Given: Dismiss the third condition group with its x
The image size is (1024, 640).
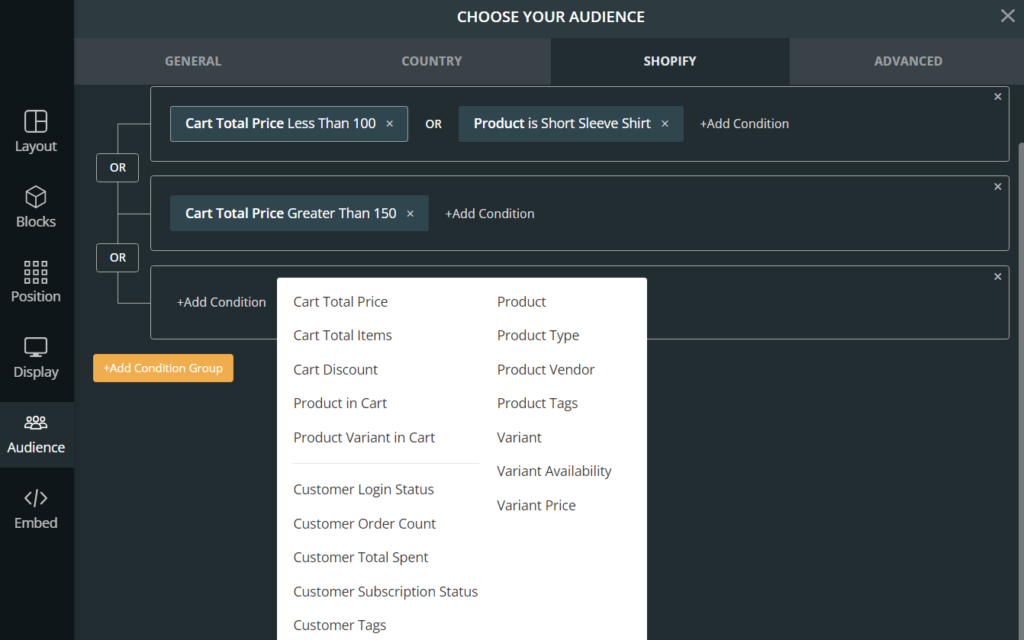Looking at the screenshot, I should pyautogui.click(x=997, y=276).
